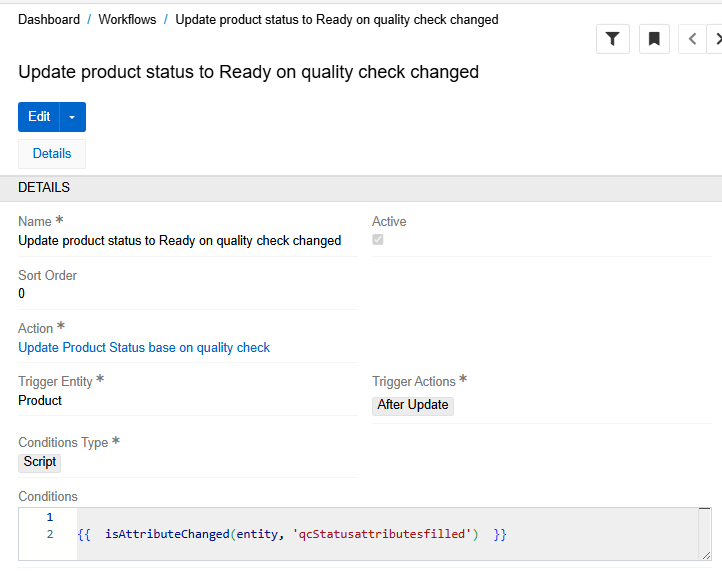Image resolution: width=722 pixels, height=571 pixels.
Task: Click the Conditions editor resize handle
Action: click(x=706, y=555)
